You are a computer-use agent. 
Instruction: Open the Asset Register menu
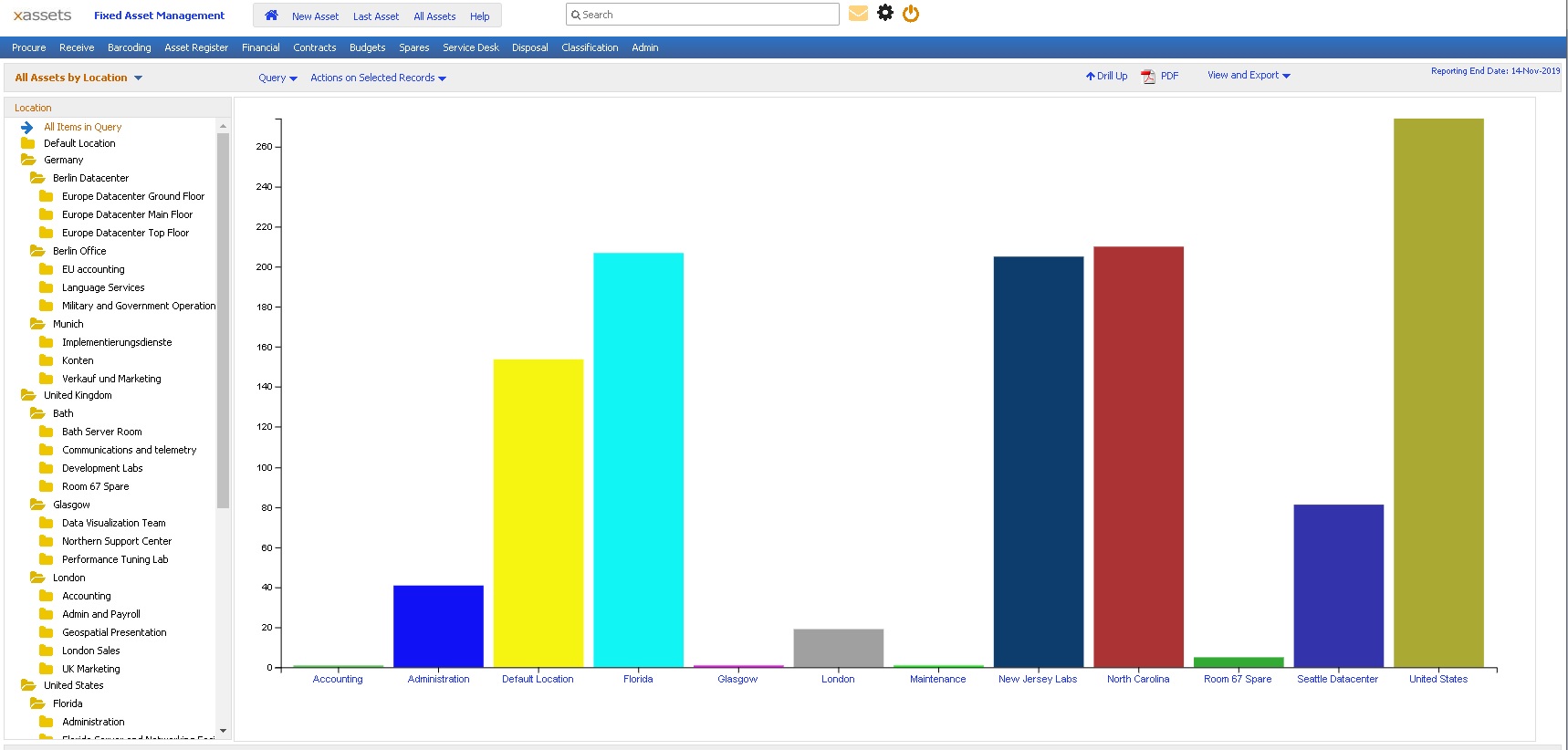(196, 47)
